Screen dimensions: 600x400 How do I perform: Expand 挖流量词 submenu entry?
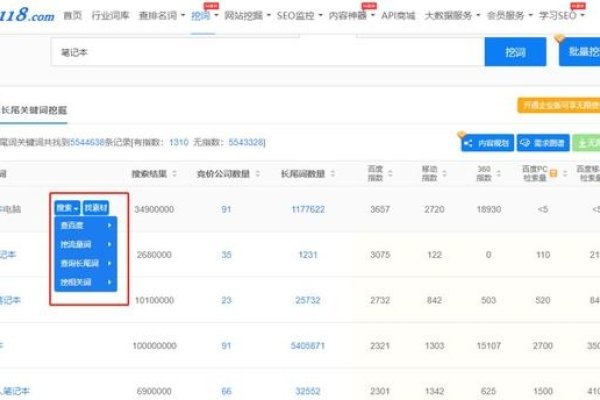[x=86, y=244]
